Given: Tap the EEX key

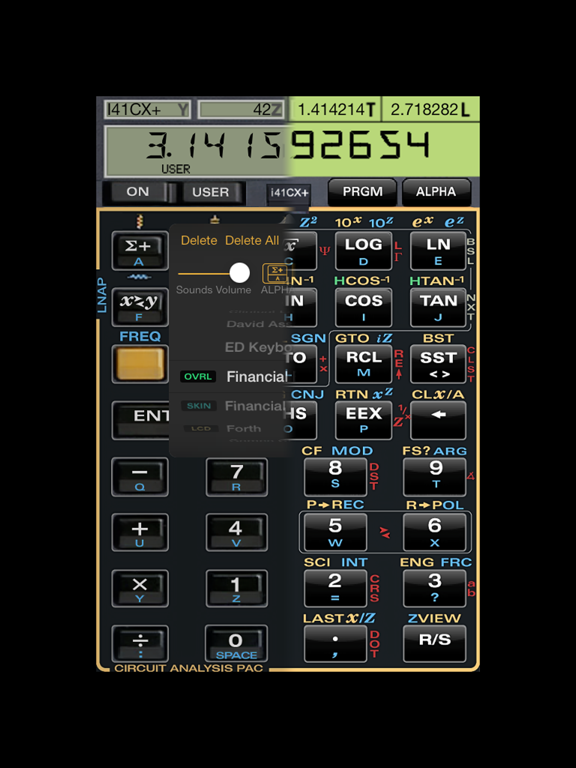Looking at the screenshot, I should click(x=363, y=420).
